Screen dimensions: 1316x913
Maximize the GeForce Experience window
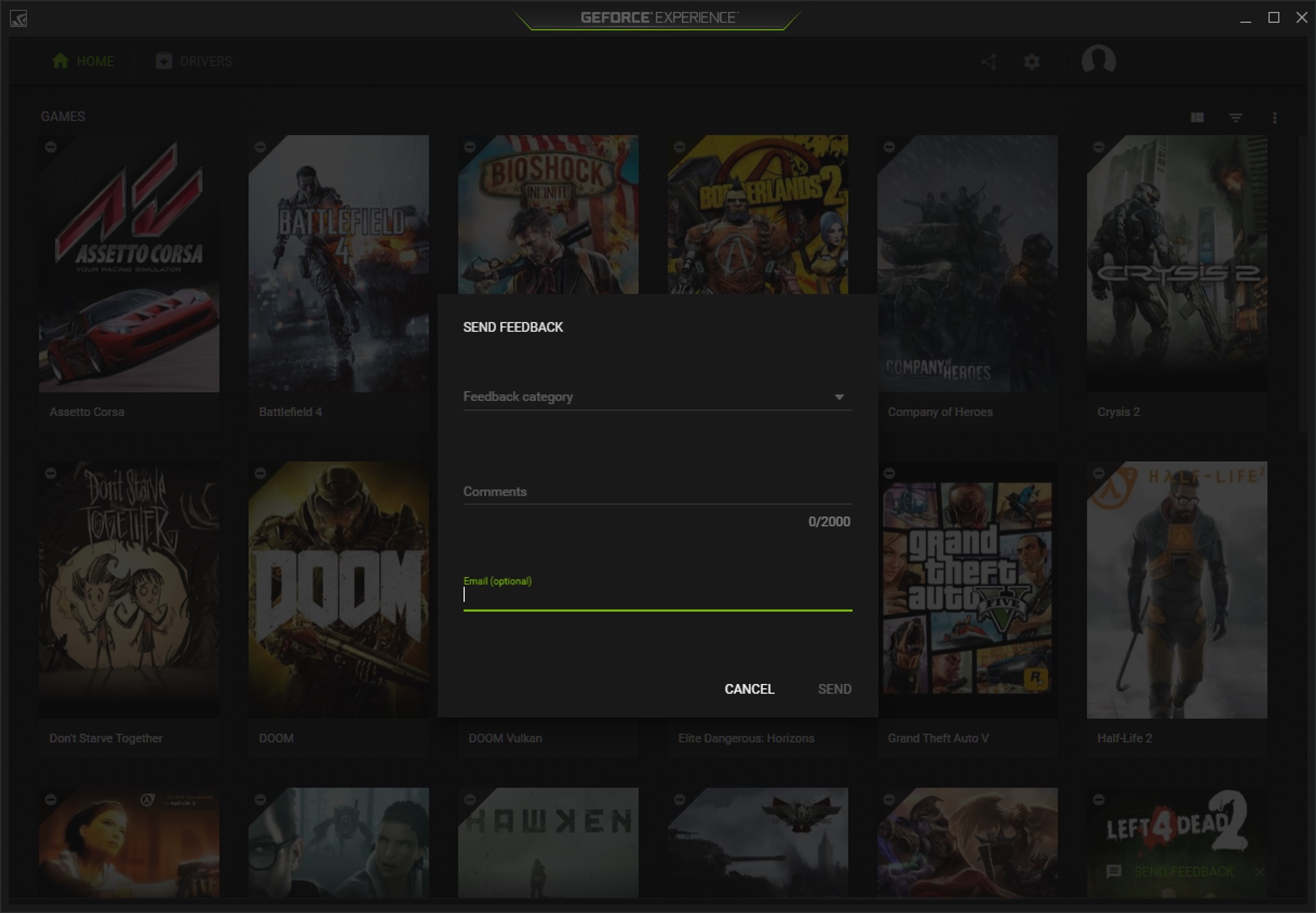(x=1274, y=18)
